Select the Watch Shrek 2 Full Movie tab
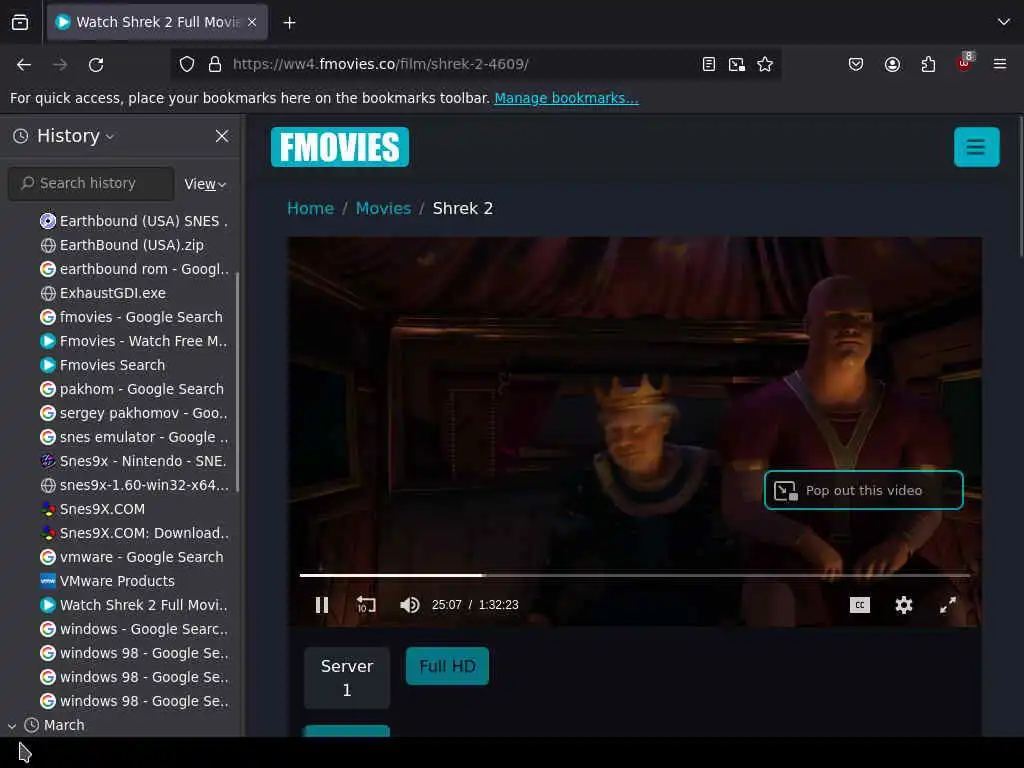The image size is (1024, 768). click(x=157, y=22)
